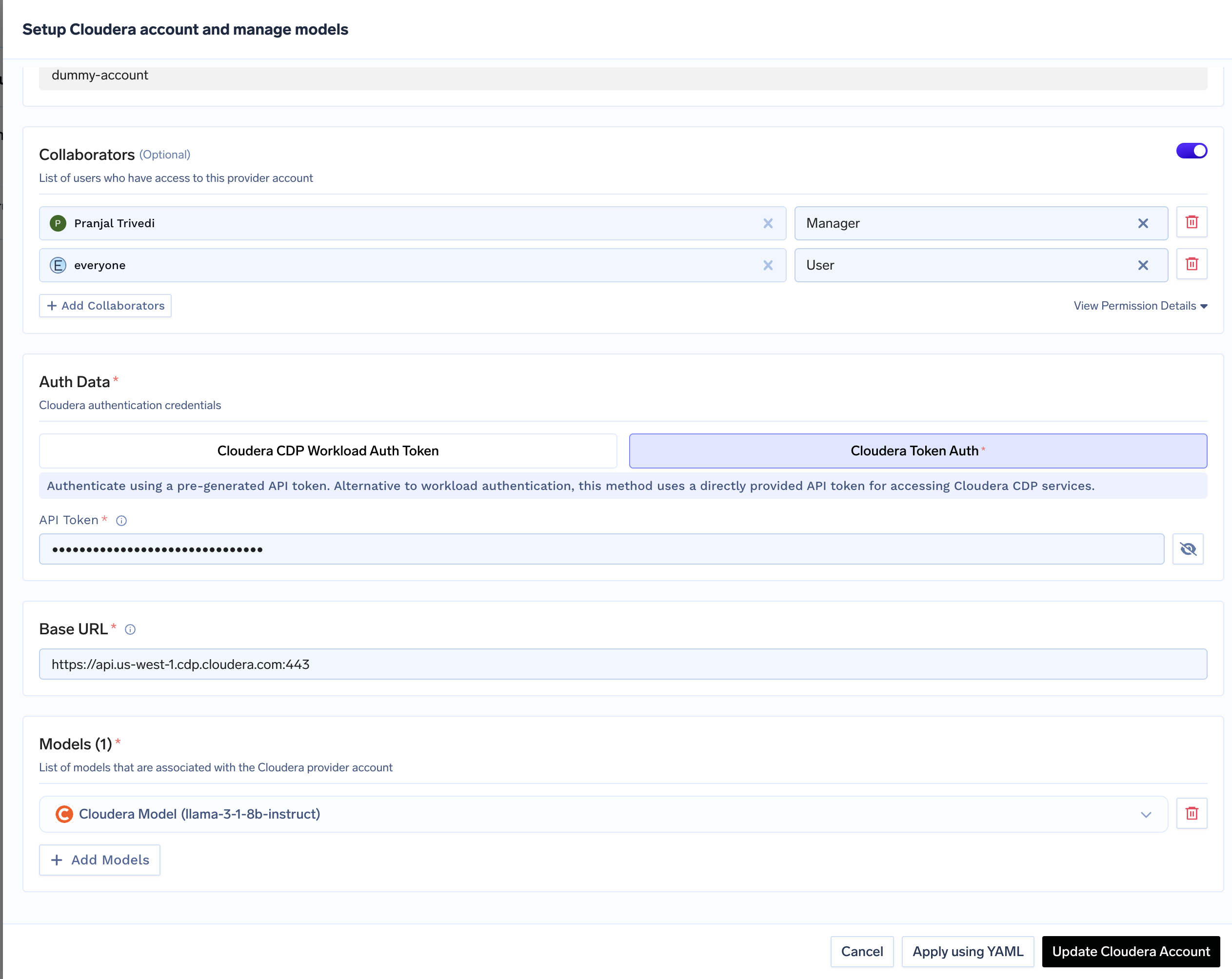Expand the Cloudera Model details
Screen dimensions: 1232x979
1146,814
